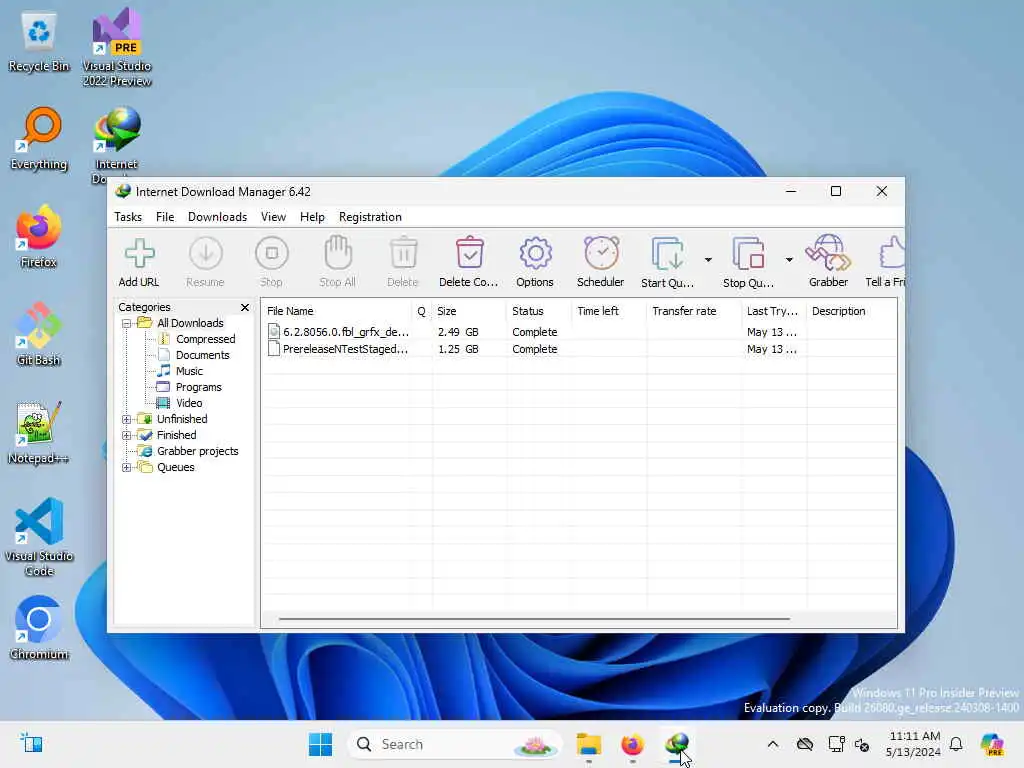Open Options gear icon

pyautogui.click(x=535, y=253)
